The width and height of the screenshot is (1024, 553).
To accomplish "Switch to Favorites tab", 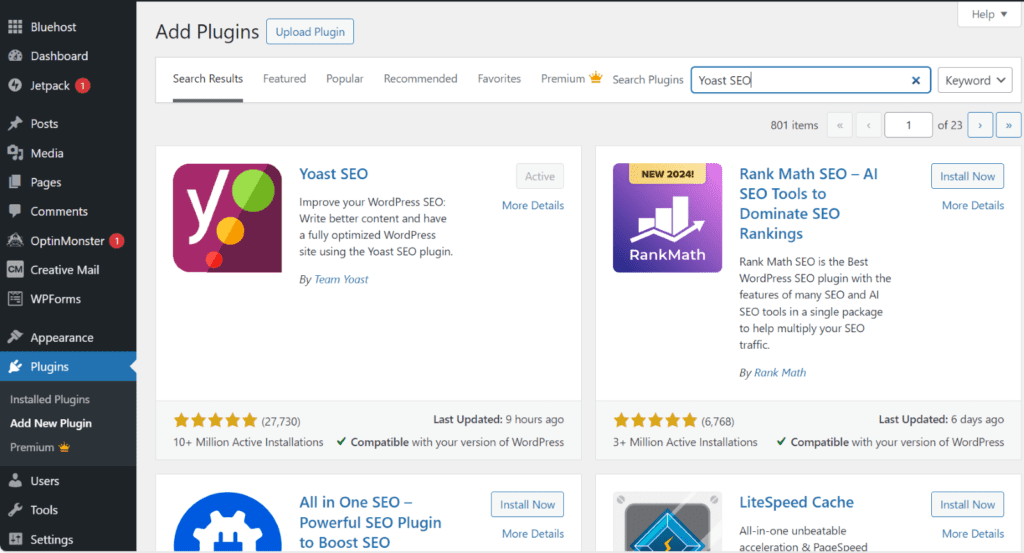I will click(499, 79).
